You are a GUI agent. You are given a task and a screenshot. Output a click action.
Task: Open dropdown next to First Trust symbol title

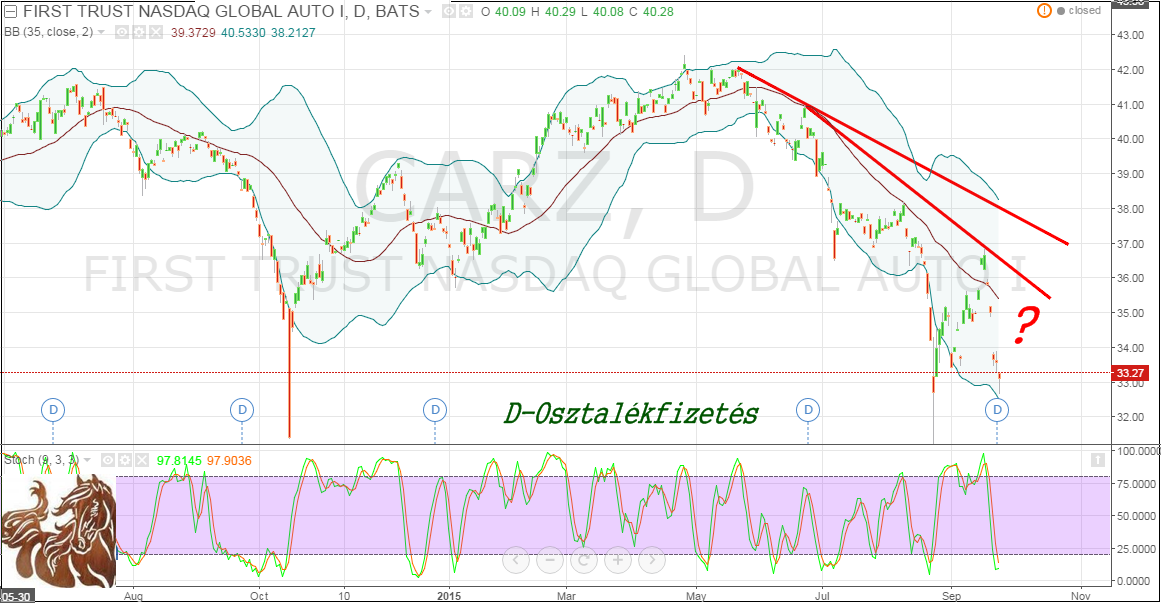pyautogui.click(x=428, y=12)
